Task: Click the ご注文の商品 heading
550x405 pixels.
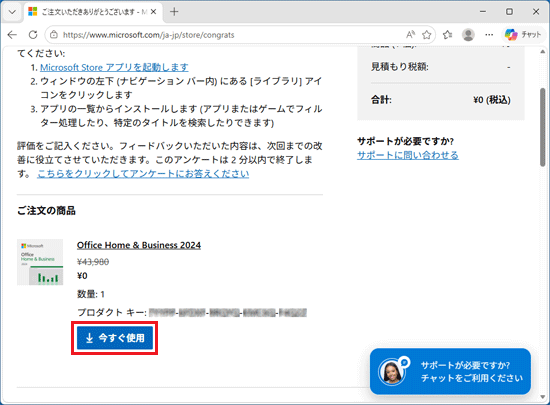Action: tap(46, 210)
